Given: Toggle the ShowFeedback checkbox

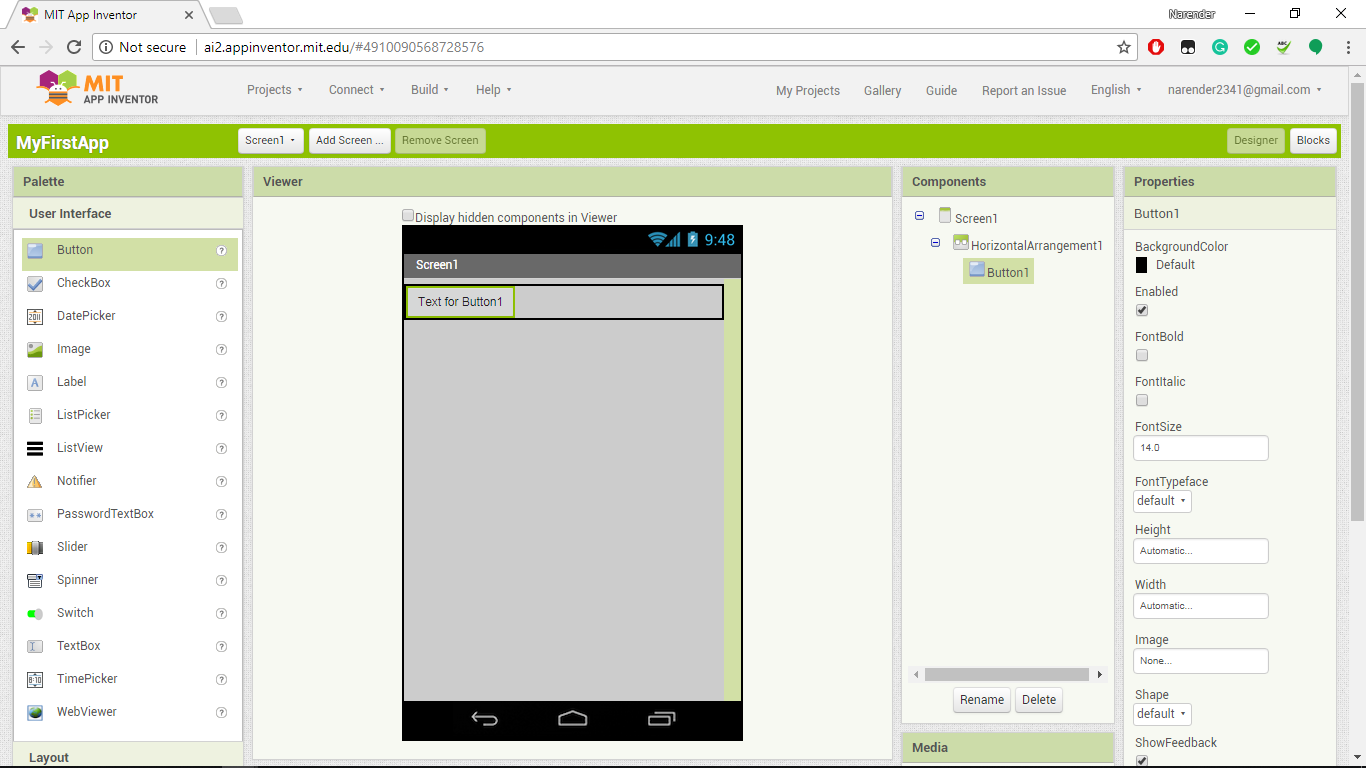Looking at the screenshot, I should (1142, 761).
